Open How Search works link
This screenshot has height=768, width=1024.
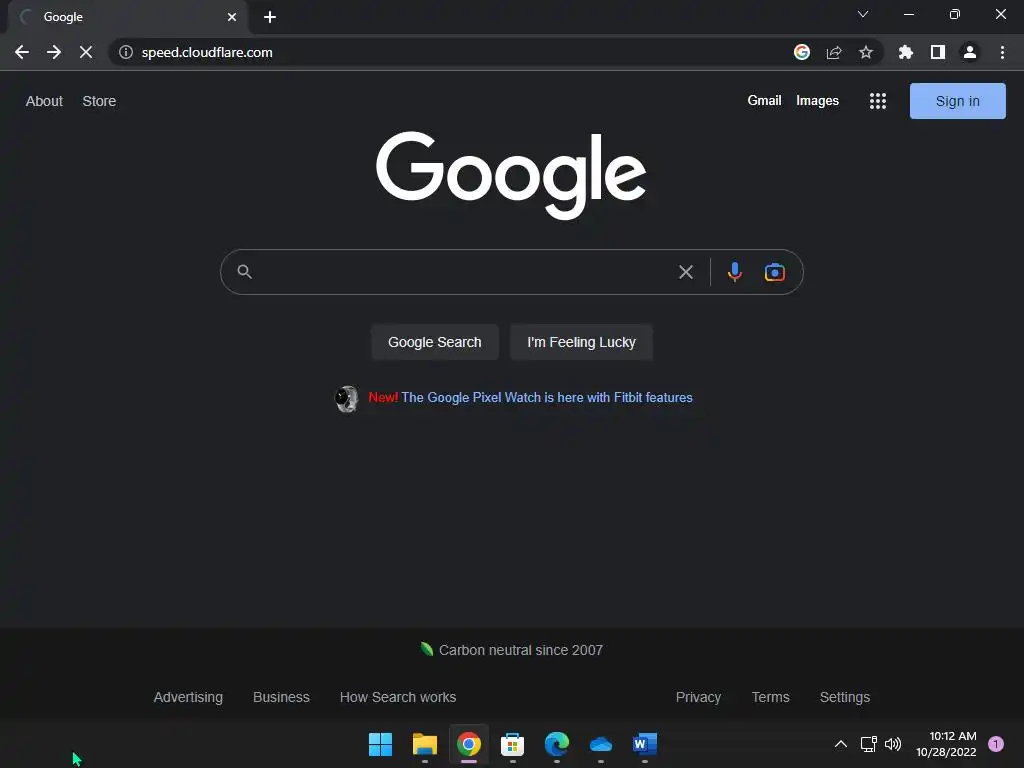pyautogui.click(x=398, y=697)
